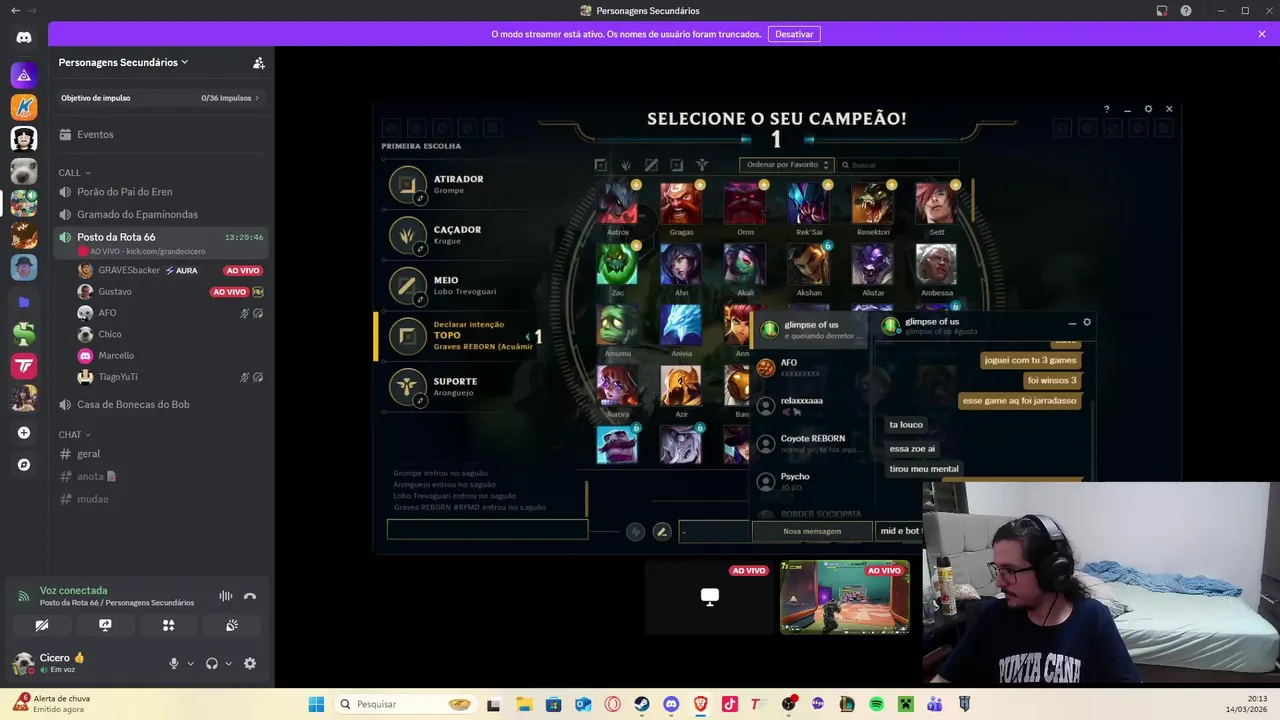Click user Marcello in voice channel

[170, 355]
